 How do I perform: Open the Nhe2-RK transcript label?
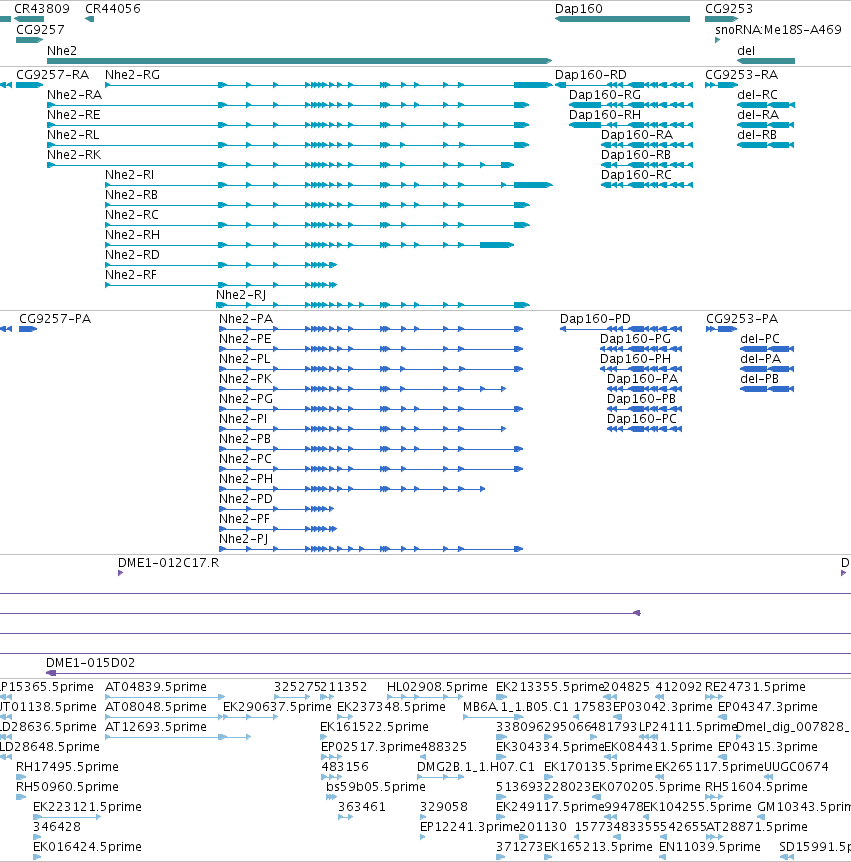pos(74,154)
